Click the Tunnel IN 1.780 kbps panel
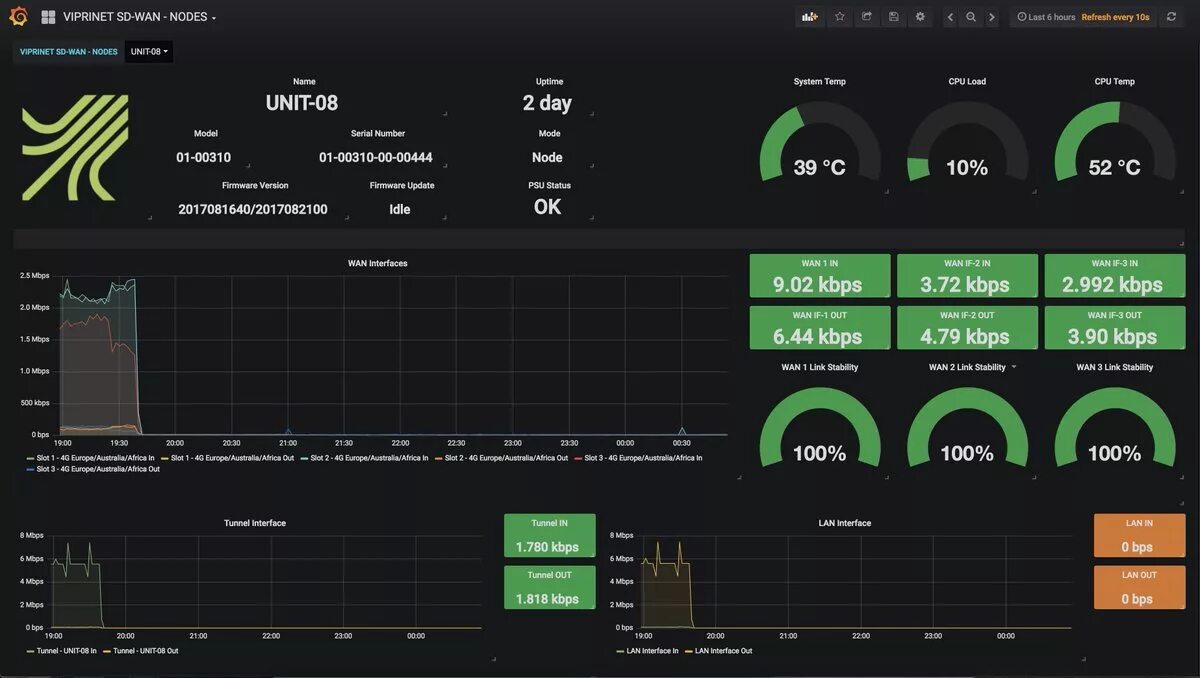The image size is (1200, 678). pos(549,536)
